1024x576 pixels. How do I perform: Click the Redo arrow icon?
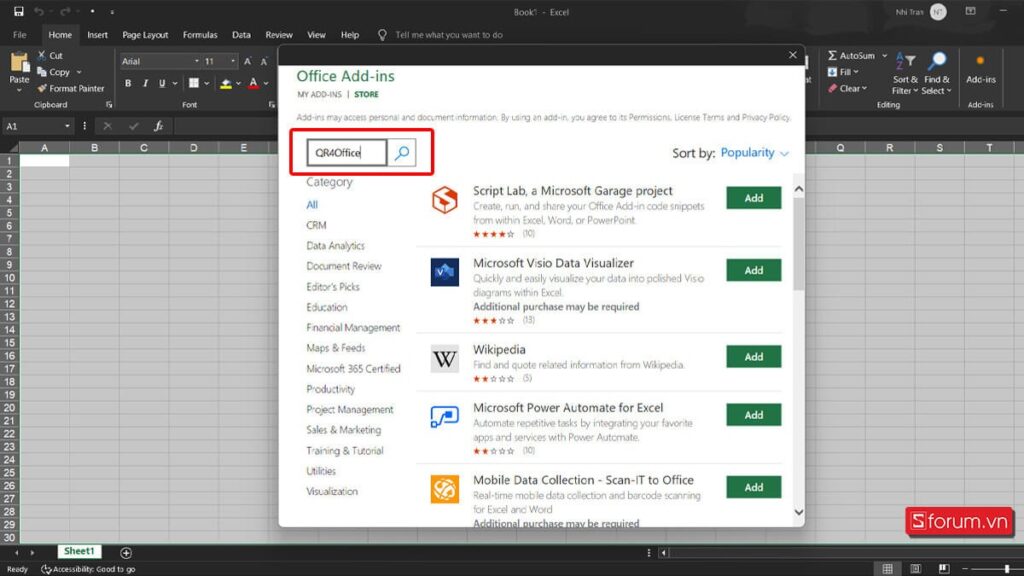click(x=65, y=12)
